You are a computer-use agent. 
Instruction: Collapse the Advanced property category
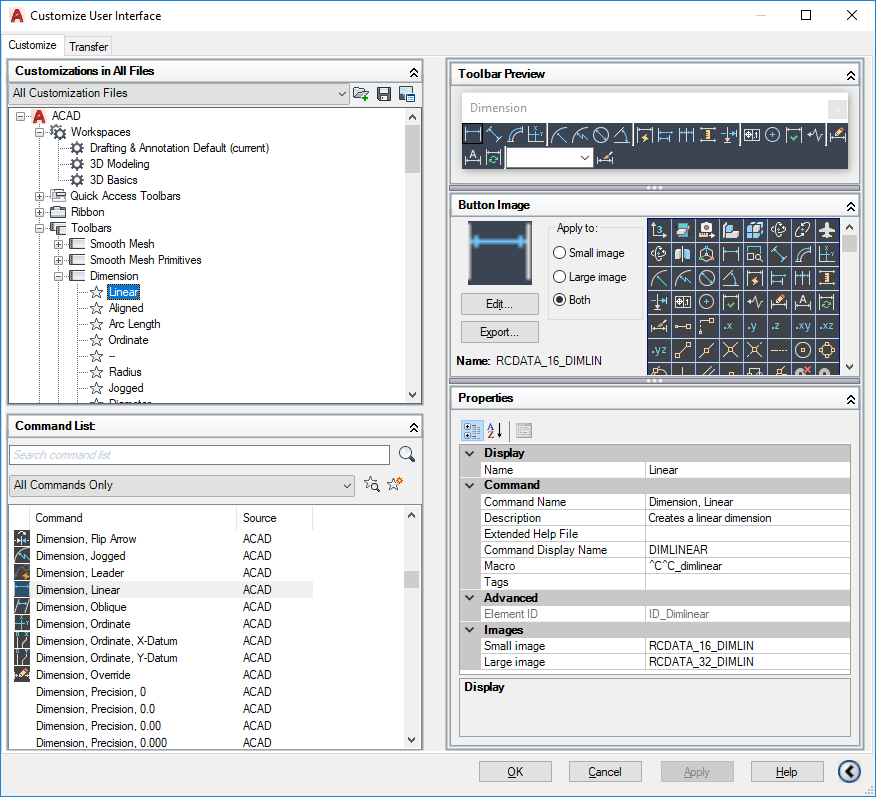pyautogui.click(x=470, y=598)
